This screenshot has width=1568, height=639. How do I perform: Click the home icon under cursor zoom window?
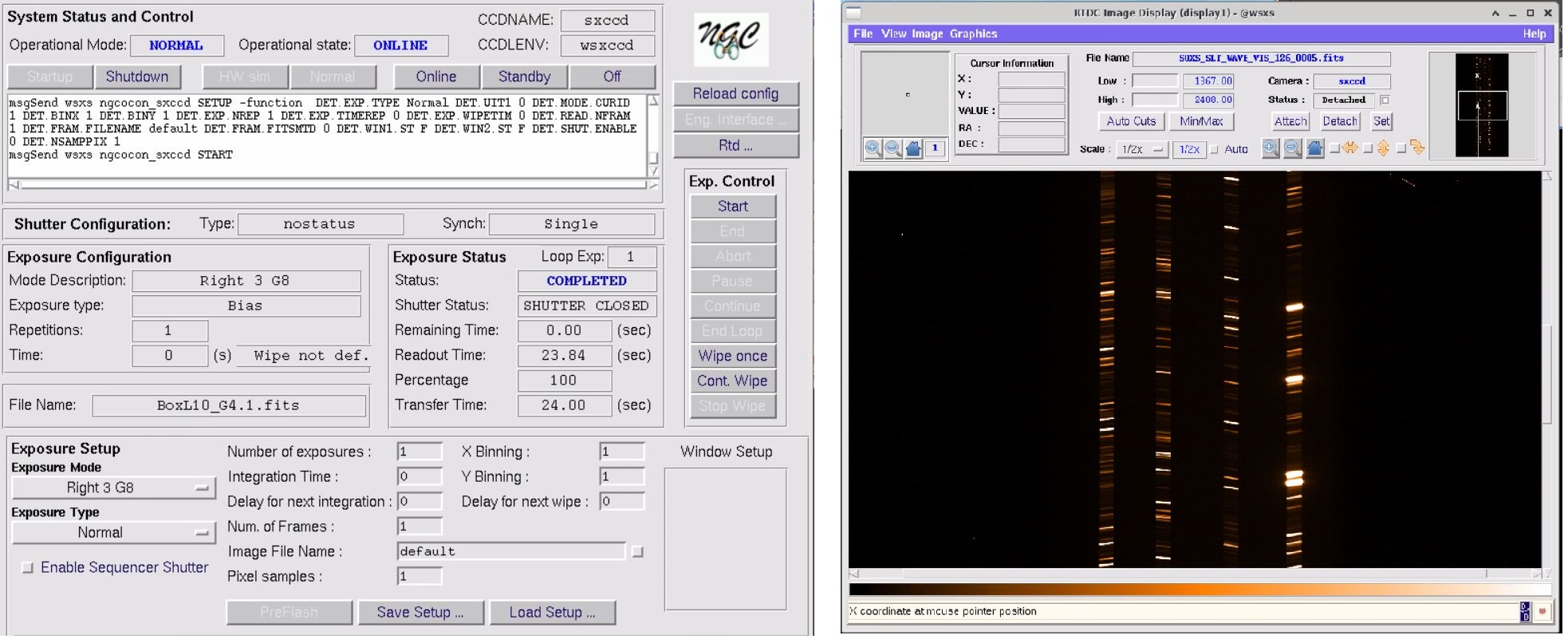tap(914, 148)
